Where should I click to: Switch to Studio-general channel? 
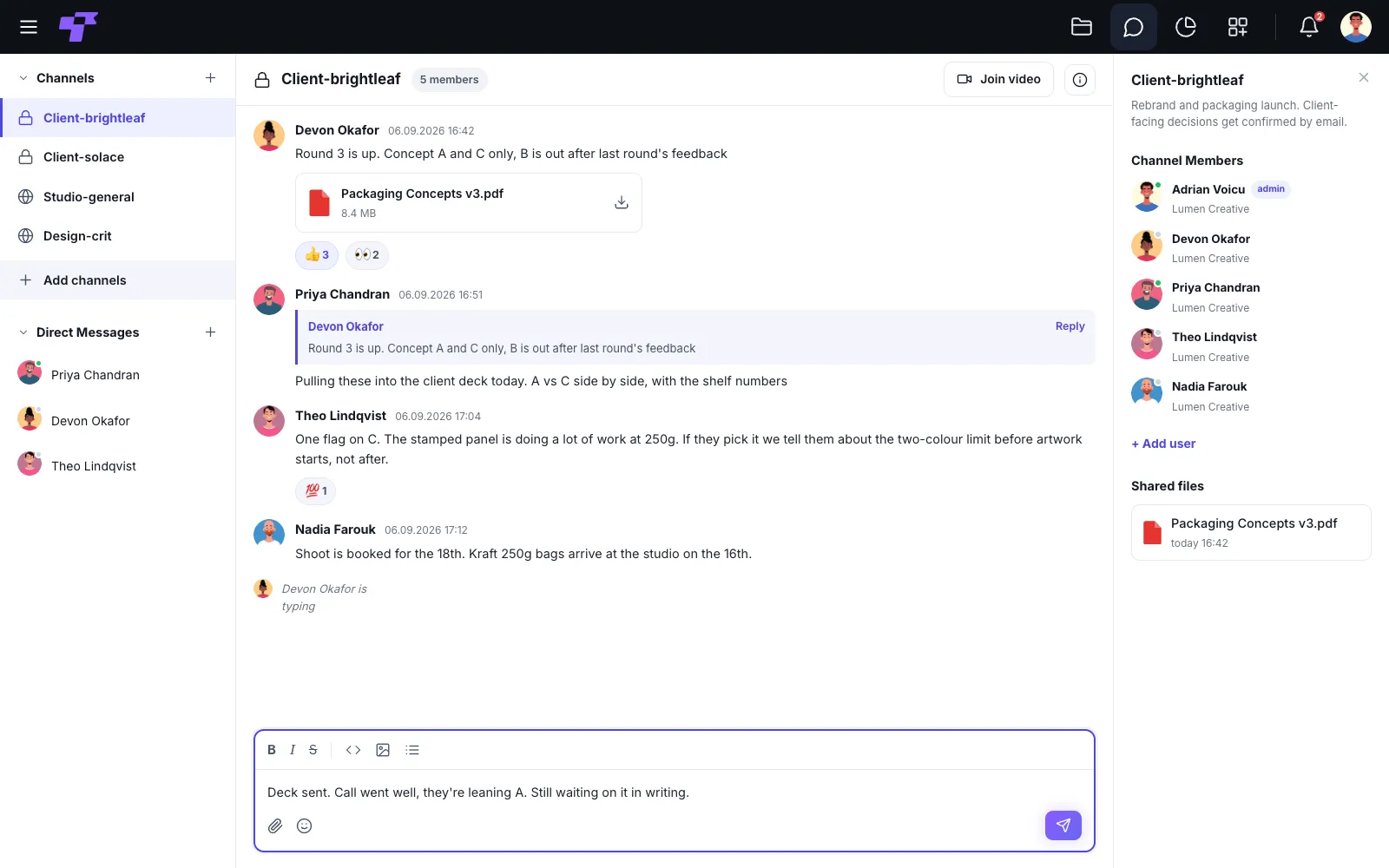tap(118, 197)
